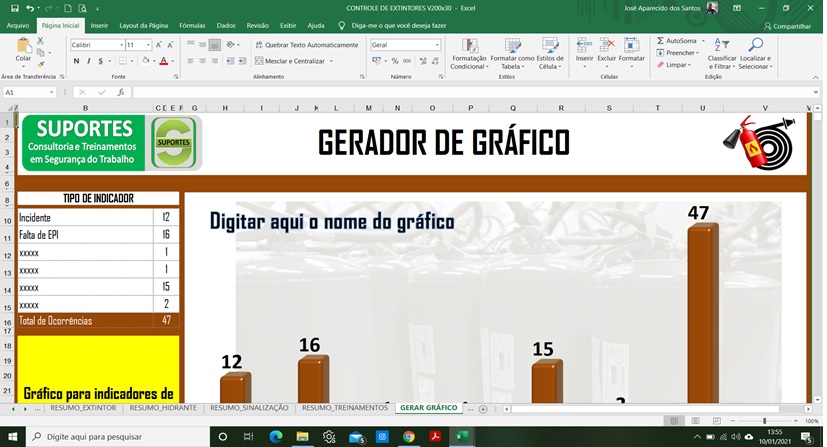The image size is (827, 447).
Task: Toggle align top
Action: point(191,45)
